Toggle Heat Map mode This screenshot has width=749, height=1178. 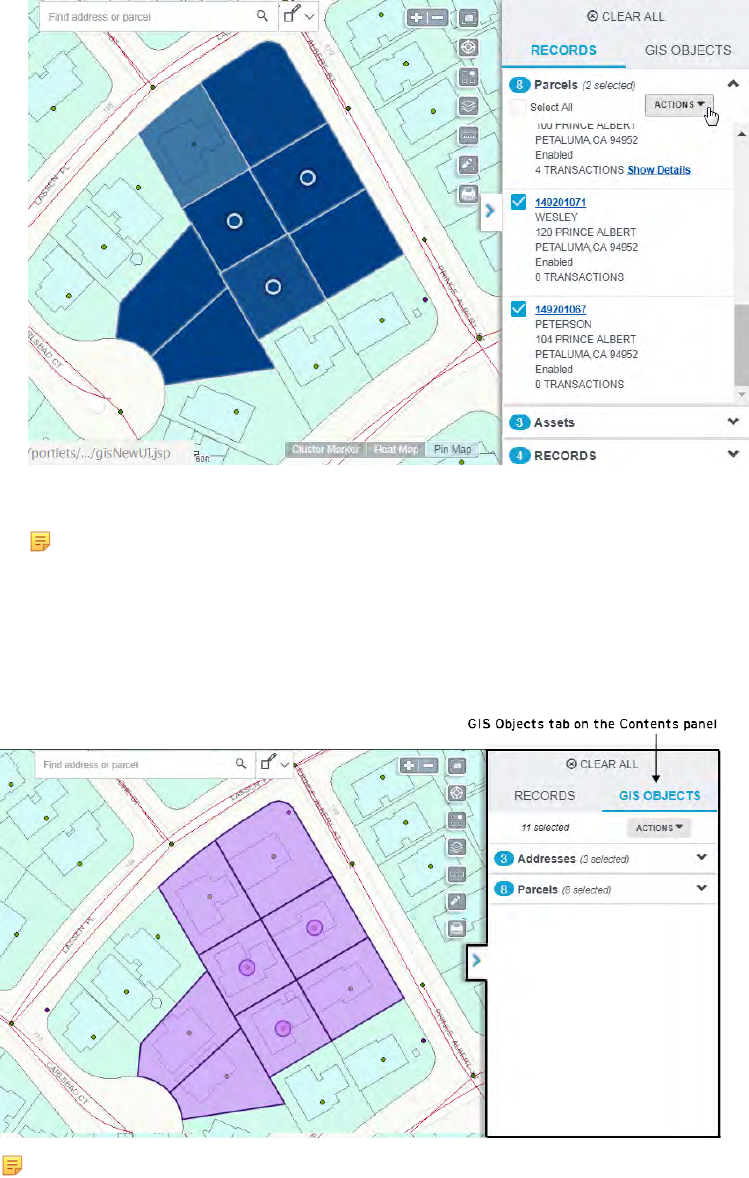click(x=396, y=449)
